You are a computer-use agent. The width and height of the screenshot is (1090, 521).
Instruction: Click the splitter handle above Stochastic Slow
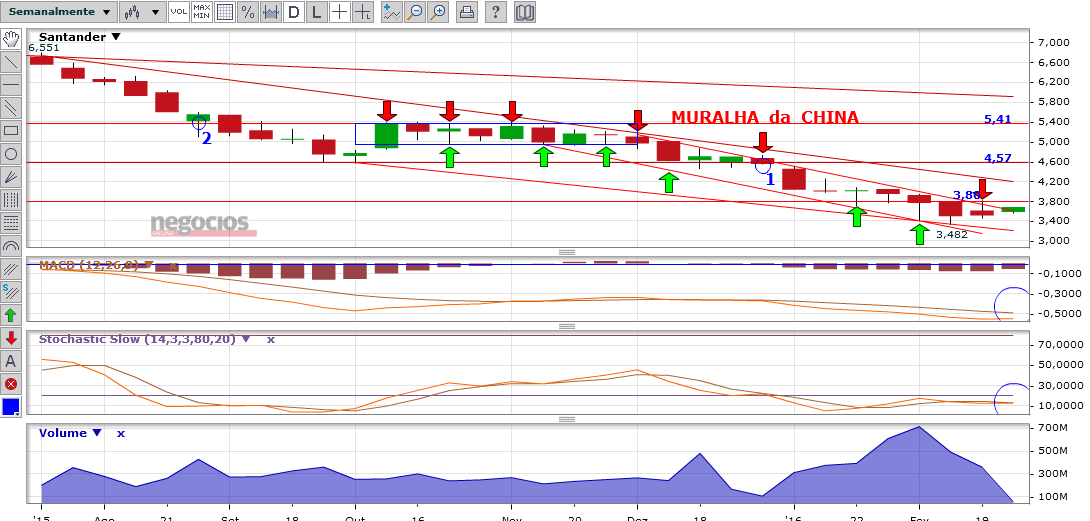(567, 326)
